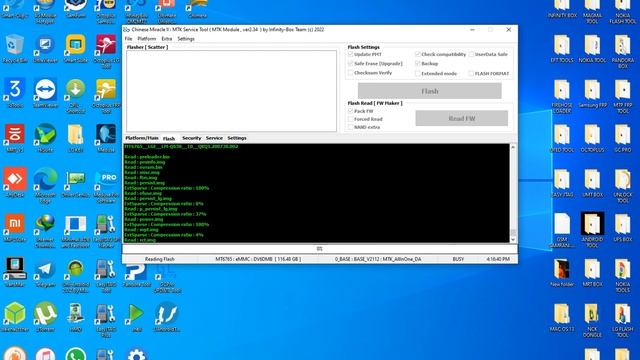The image size is (640, 360).
Task: Click the BUSY status bar entry
Action: (458, 259)
